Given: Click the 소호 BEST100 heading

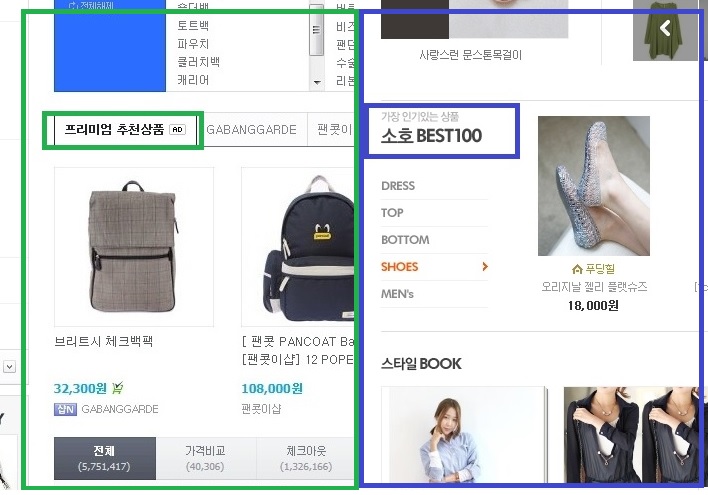Looking at the screenshot, I should coord(431,135).
